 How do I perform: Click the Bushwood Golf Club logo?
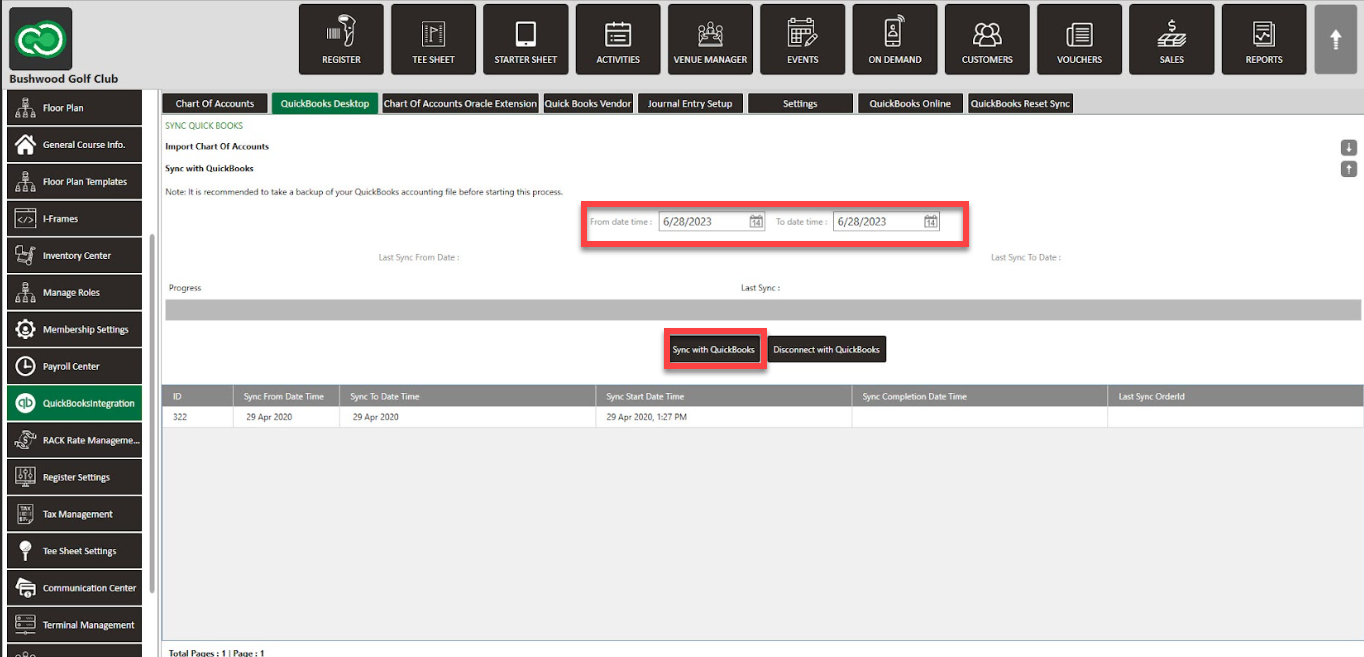(x=41, y=38)
